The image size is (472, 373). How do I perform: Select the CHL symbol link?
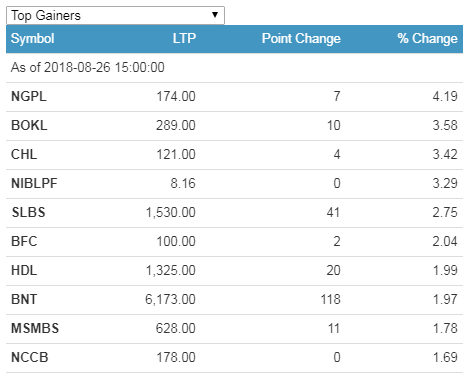[24, 154]
